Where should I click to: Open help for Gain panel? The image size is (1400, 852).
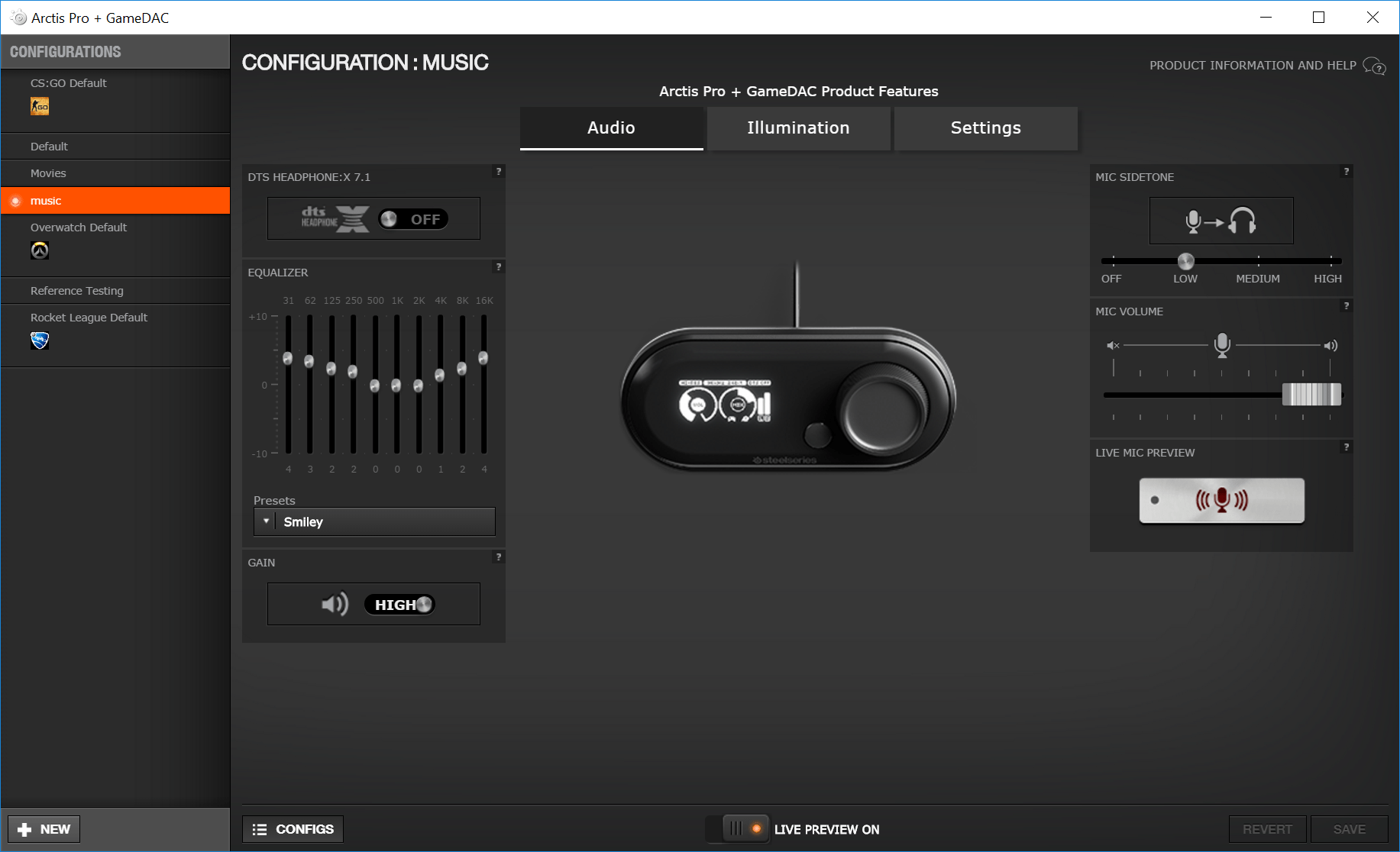[499, 557]
